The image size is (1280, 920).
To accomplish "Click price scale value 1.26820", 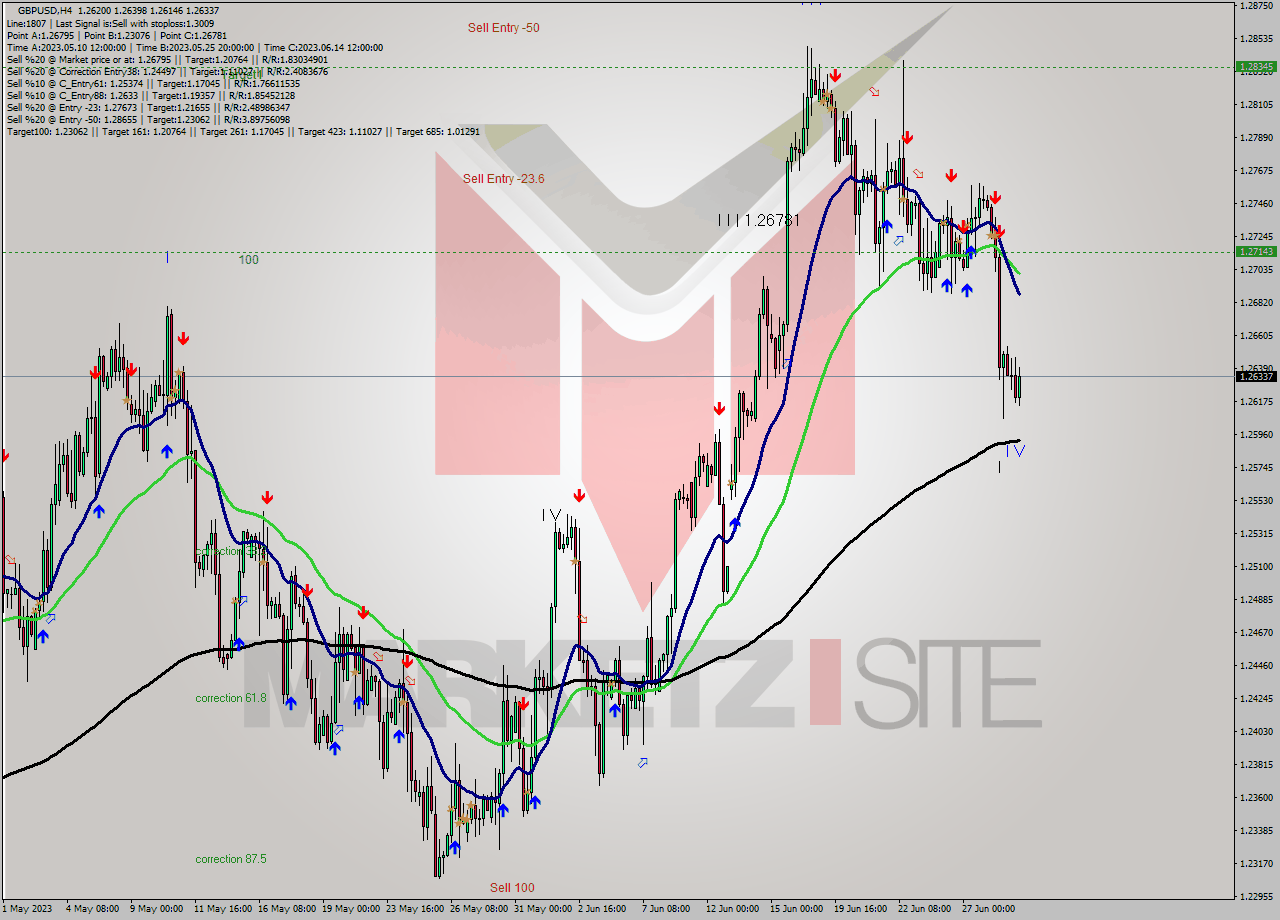I will (x=1256, y=303).
